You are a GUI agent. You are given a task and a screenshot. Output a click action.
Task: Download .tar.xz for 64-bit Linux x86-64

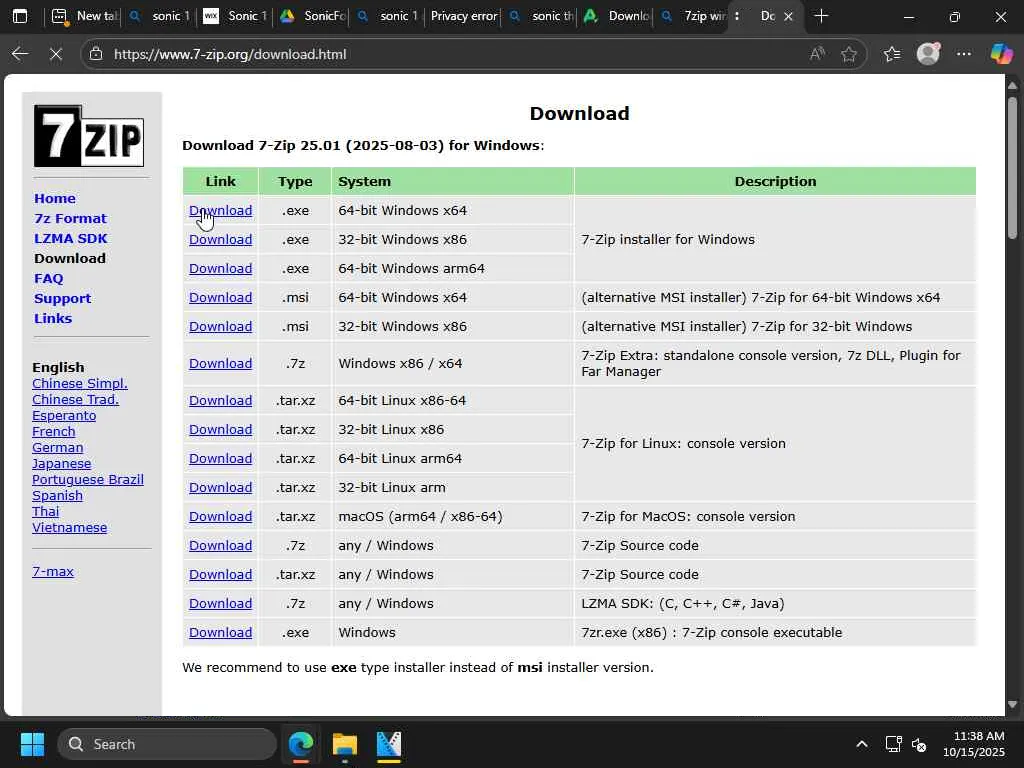coord(221,400)
